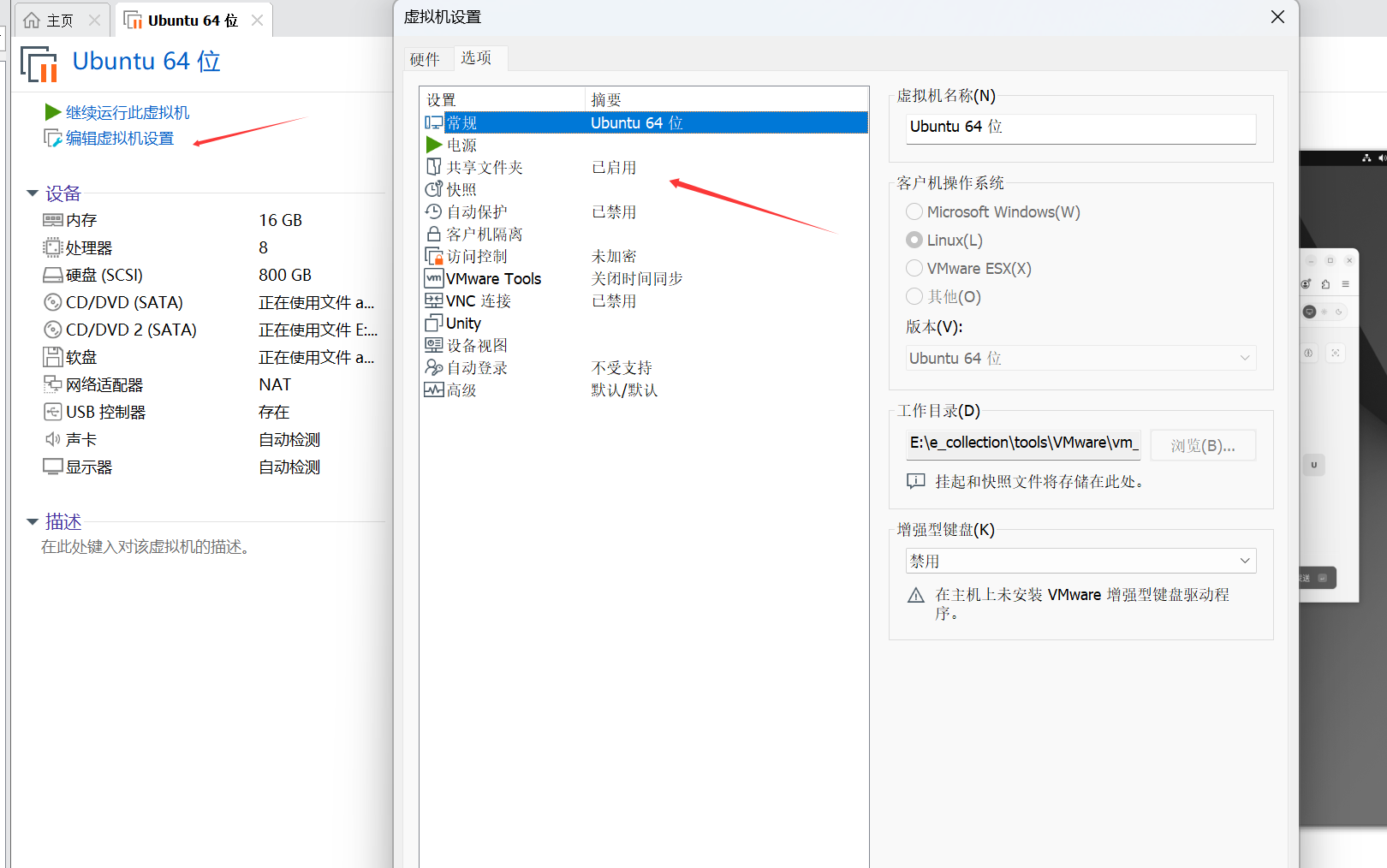Open VNC 连接 settings icon
The height and width of the screenshot is (868, 1387).
point(434,301)
